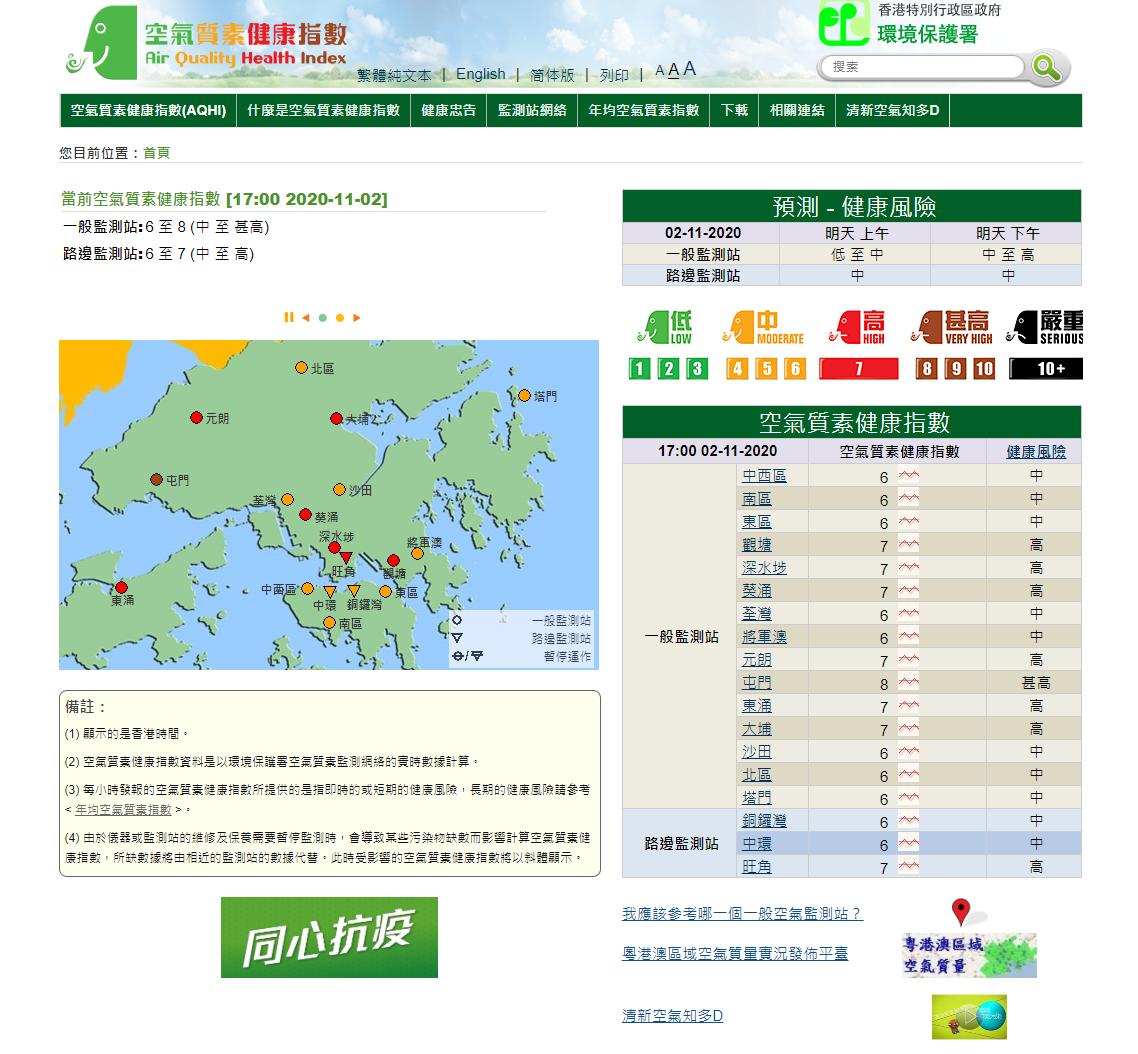Open the 深水埗 station link
The image size is (1138, 1054).
[x=764, y=568]
